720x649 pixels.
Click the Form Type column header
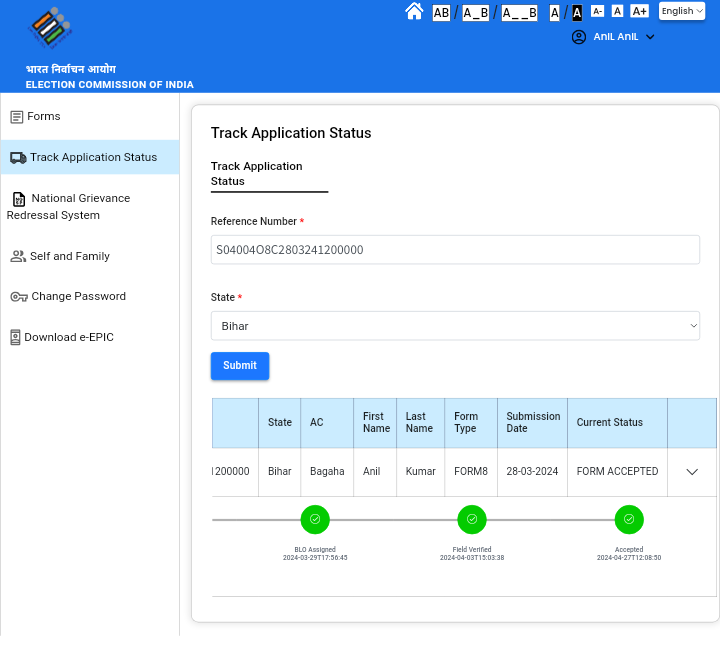pyautogui.click(x=471, y=423)
